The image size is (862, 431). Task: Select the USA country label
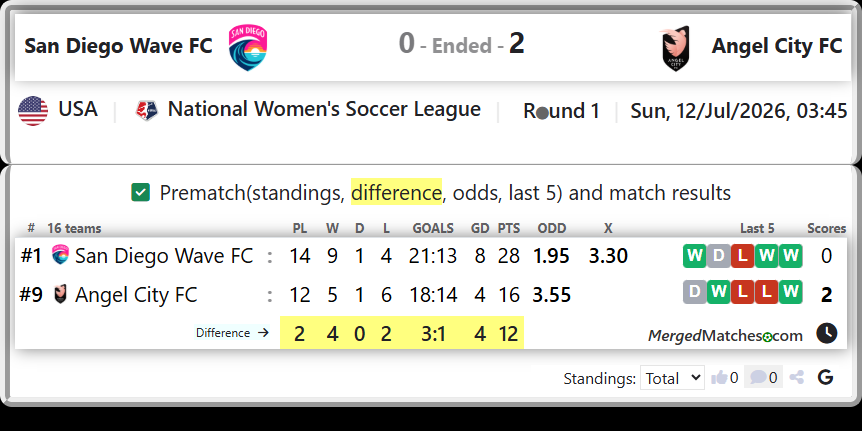(x=78, y=109)
